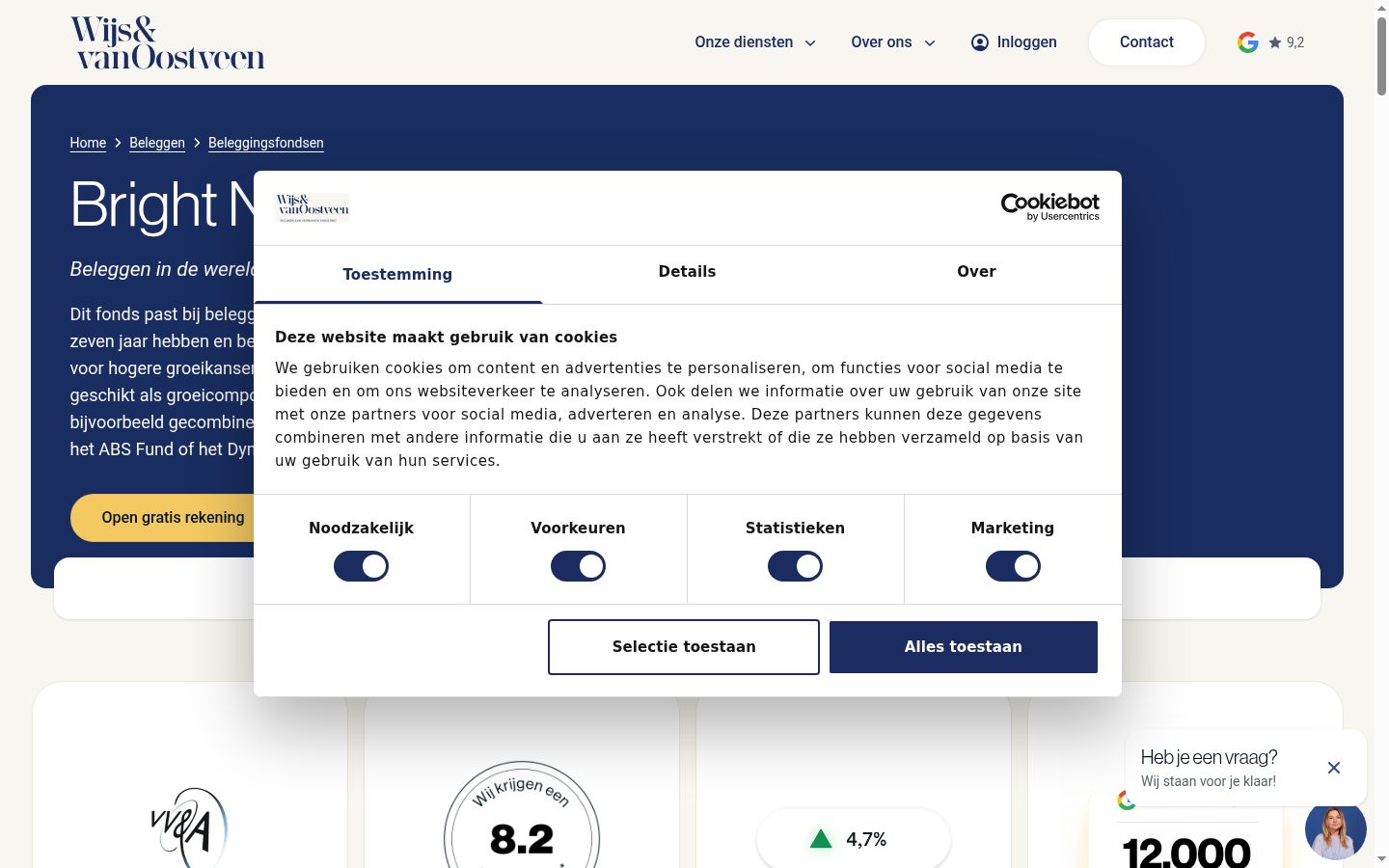Viewport: 1389px width, 868px height.
Task: Click 'Deze website maakt gebruik van cookies' heading
Action: click(446, 338)
